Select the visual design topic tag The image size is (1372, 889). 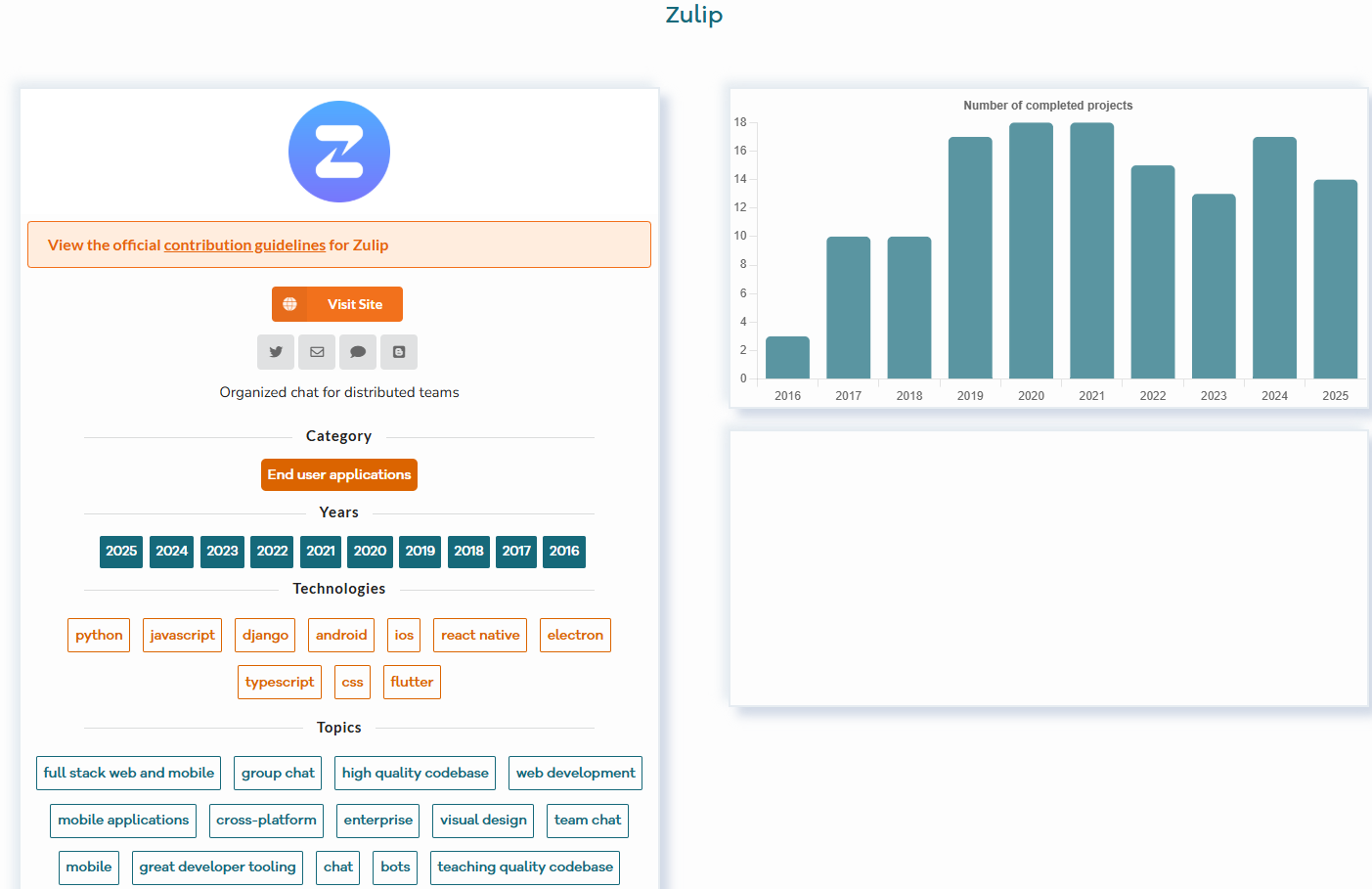coord(483,821)
